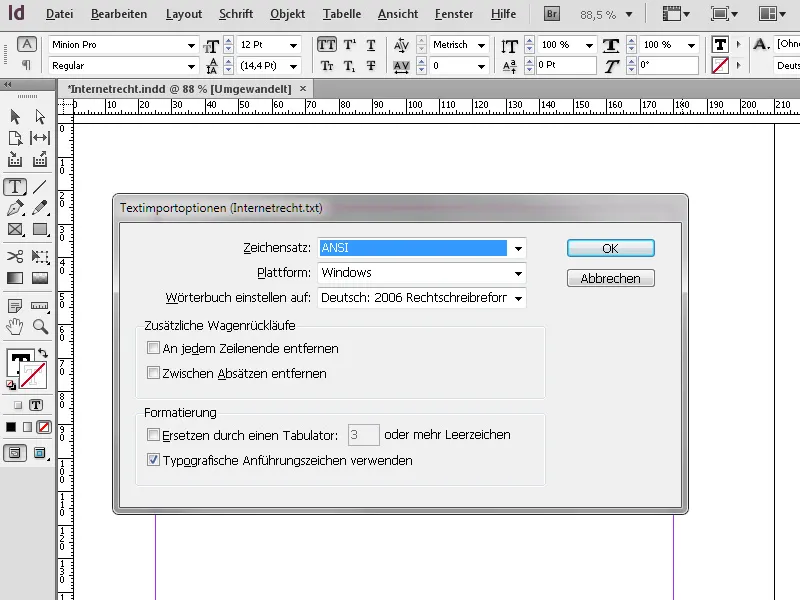
Task: Open the Schrift menu
Action: [x=236, y=14]
